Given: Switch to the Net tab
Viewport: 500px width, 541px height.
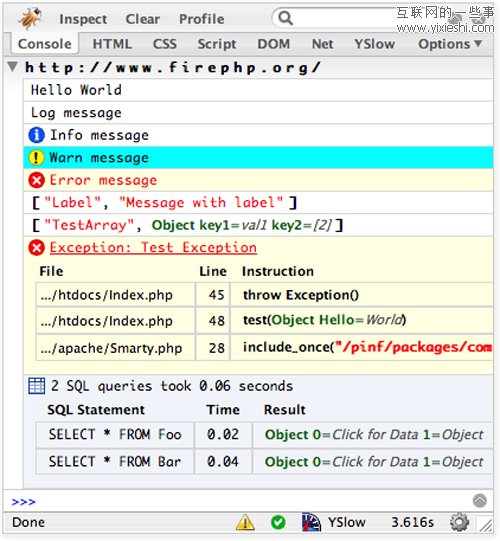Looking at the screenshot, I should [323, 44].
